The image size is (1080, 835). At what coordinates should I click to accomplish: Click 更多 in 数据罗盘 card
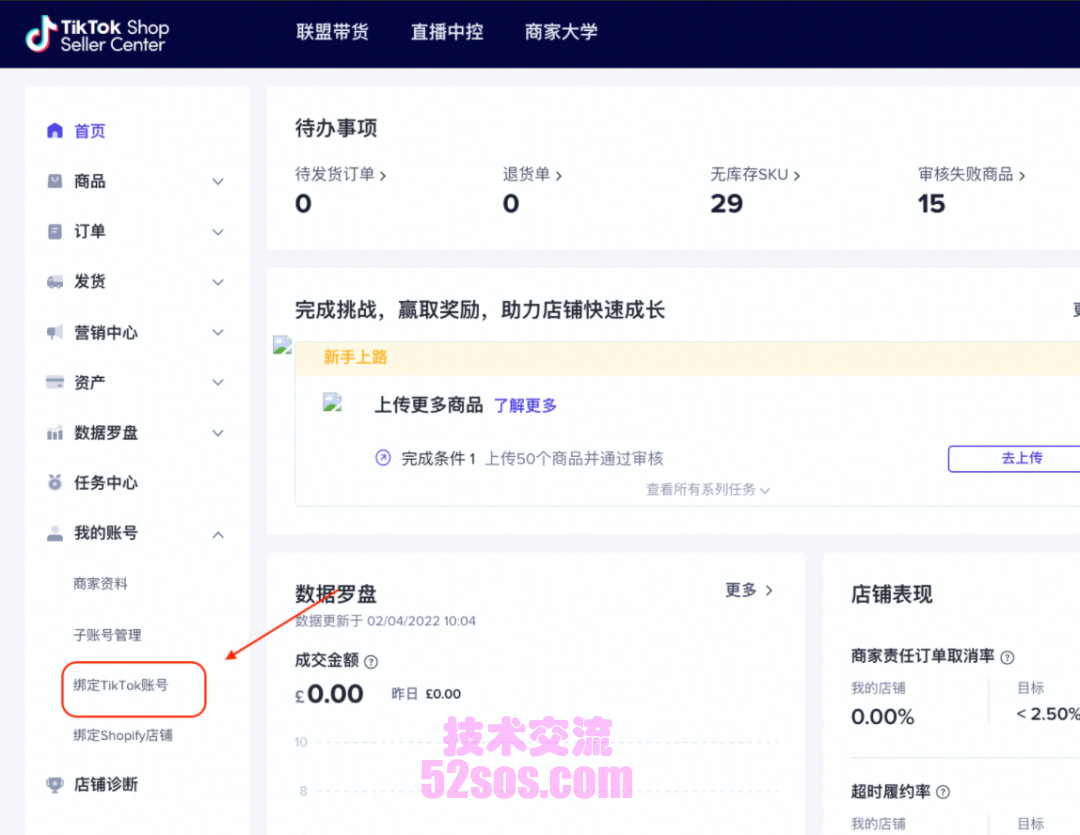(749, 590)
